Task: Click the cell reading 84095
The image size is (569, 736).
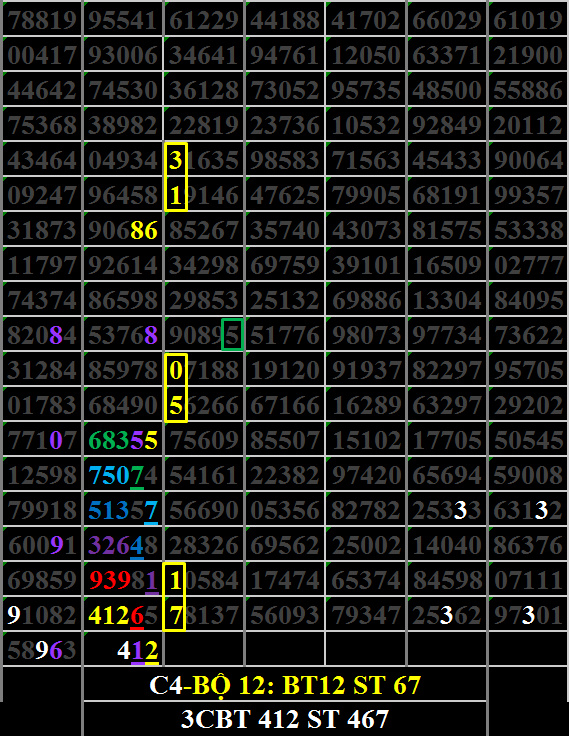Action: click(x=528, y=299)
